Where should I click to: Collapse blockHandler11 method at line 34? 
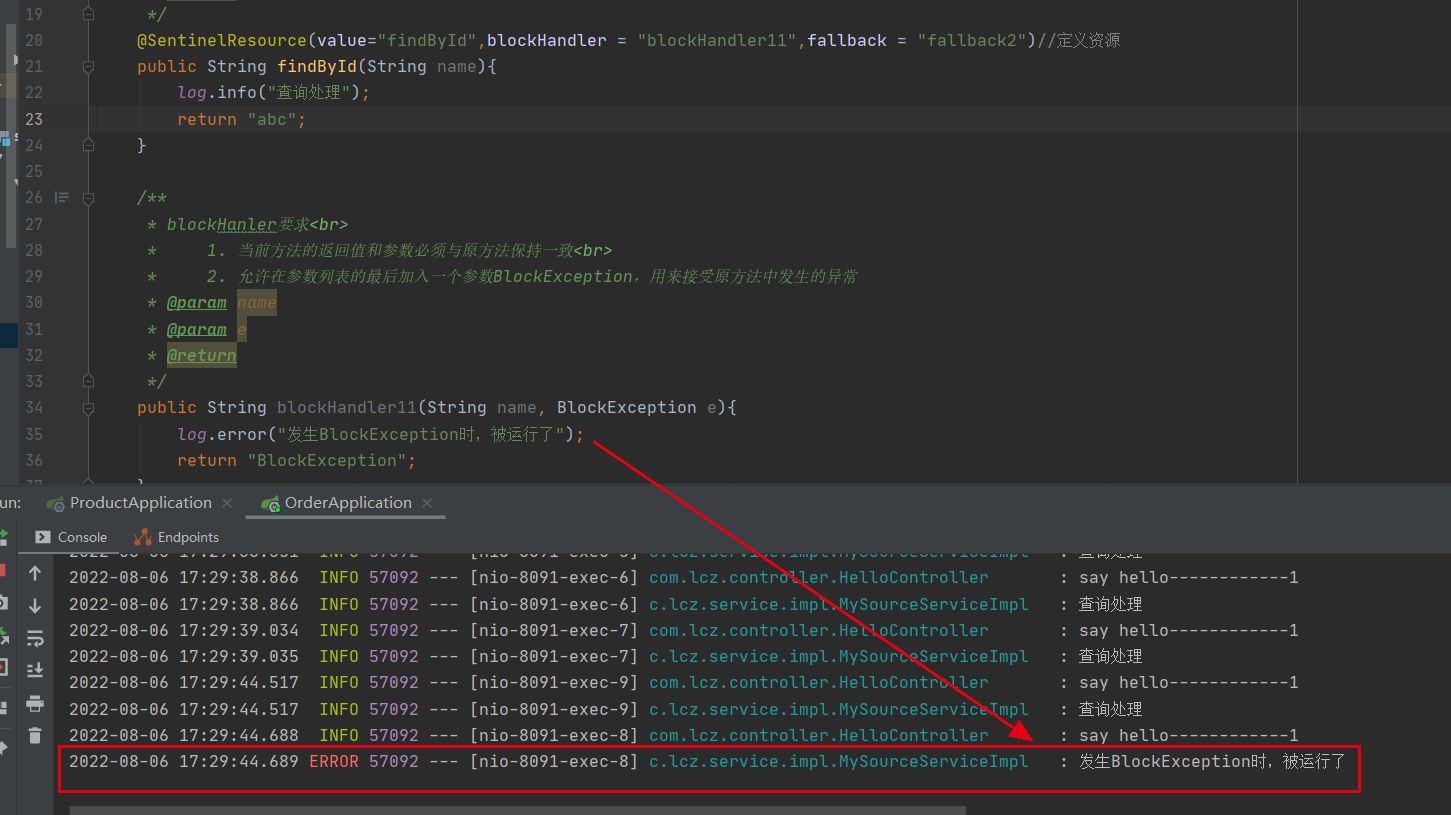point(88,407)
